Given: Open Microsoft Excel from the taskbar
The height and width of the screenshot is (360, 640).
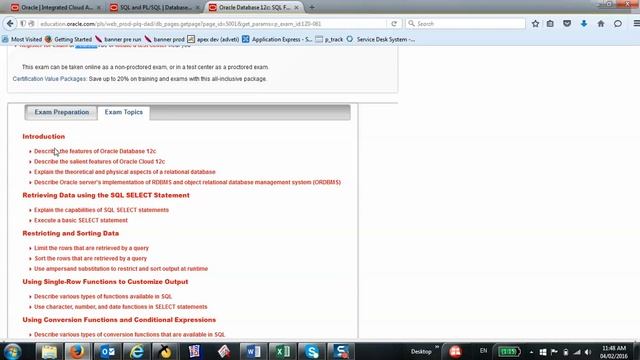Looking at the screenshot, I should coord(282,351).
